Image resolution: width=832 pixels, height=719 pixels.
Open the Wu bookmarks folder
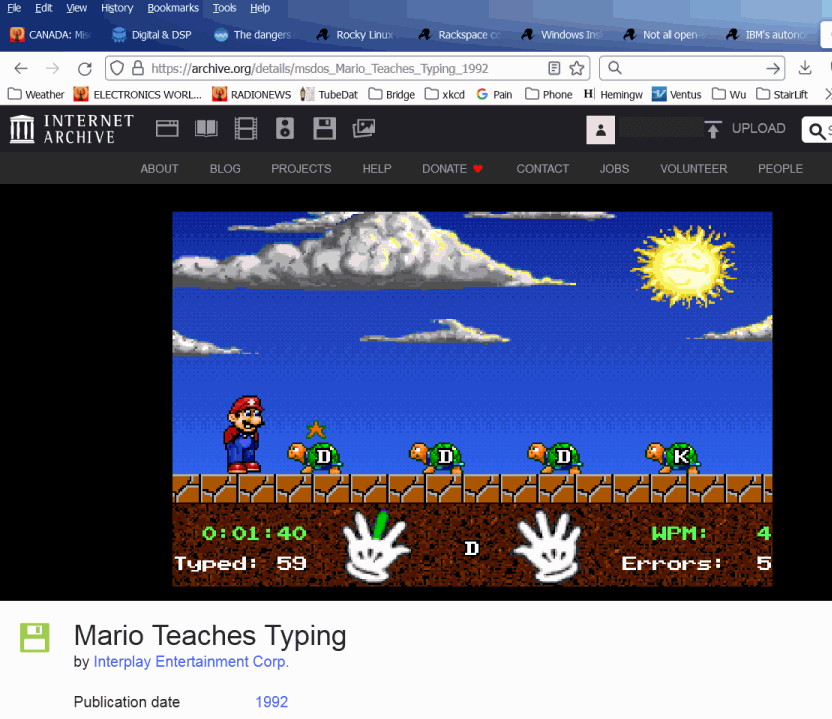[729, 94]
